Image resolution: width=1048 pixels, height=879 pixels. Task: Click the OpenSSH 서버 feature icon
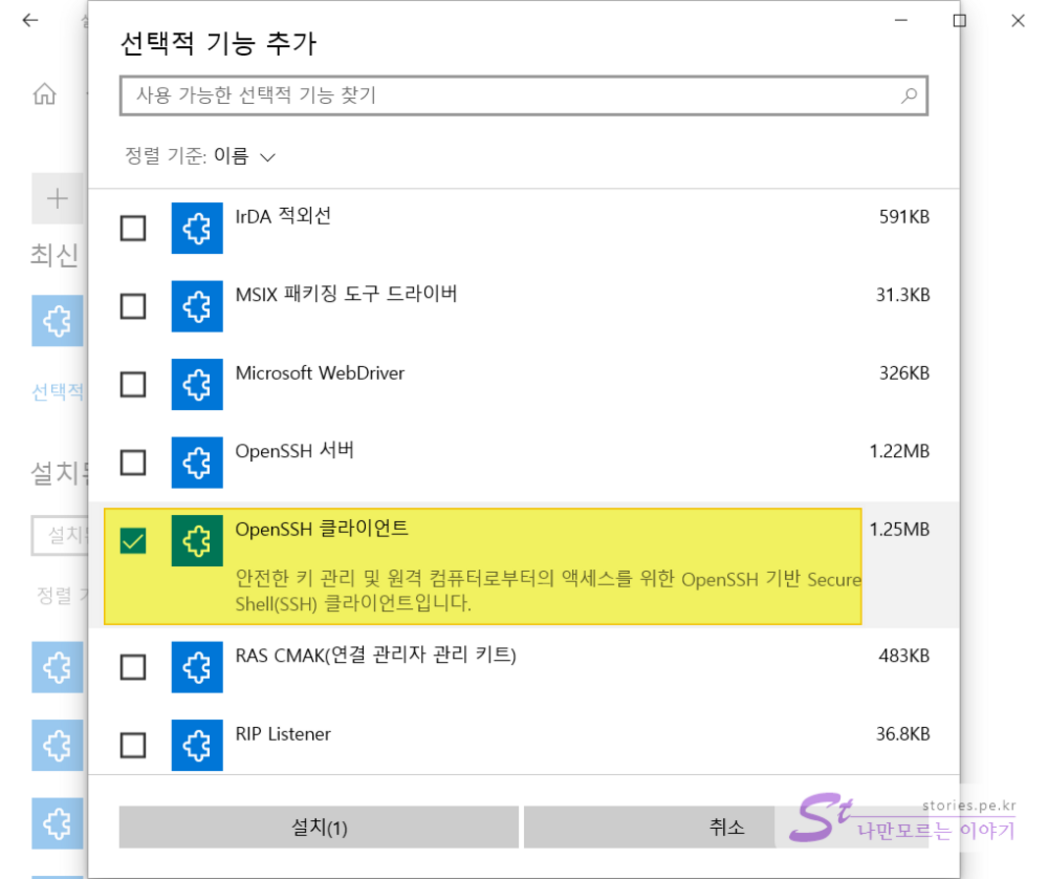point(196,462)
